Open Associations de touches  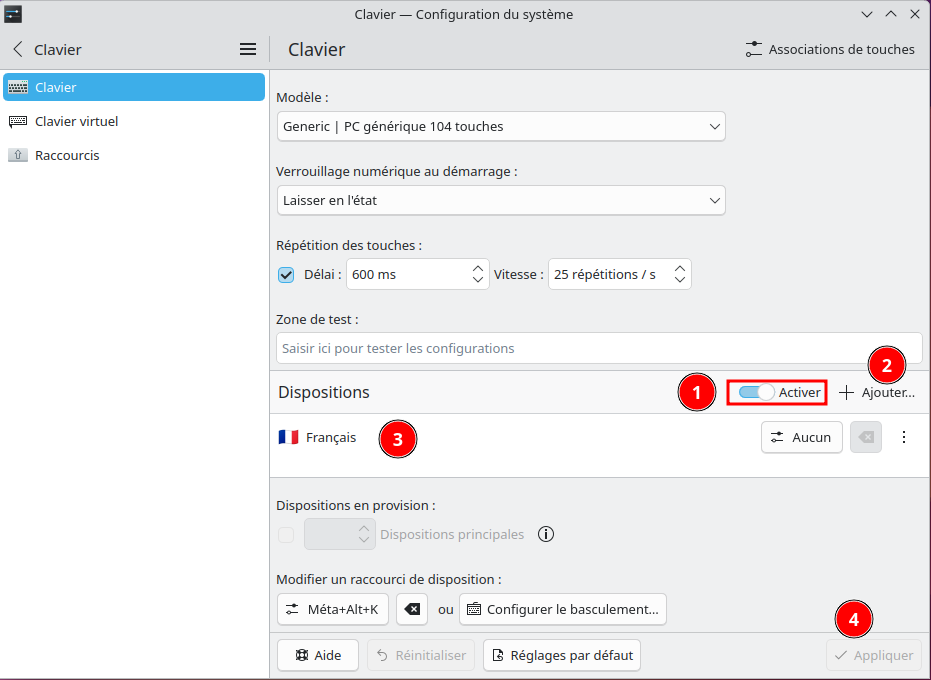(830, 49)
